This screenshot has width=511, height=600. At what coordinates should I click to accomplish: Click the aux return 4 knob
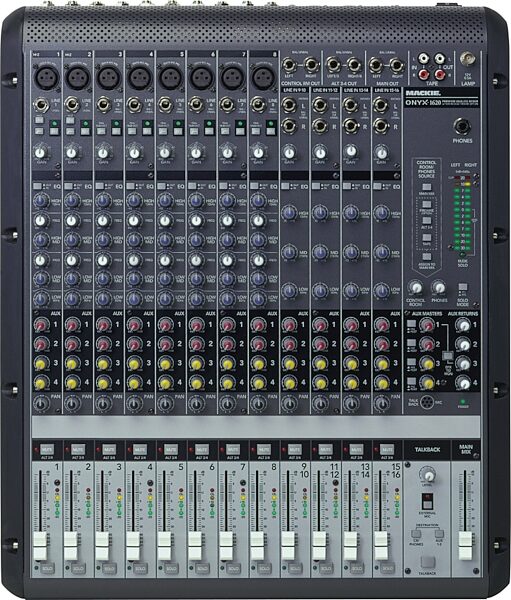tap(463, 382)
